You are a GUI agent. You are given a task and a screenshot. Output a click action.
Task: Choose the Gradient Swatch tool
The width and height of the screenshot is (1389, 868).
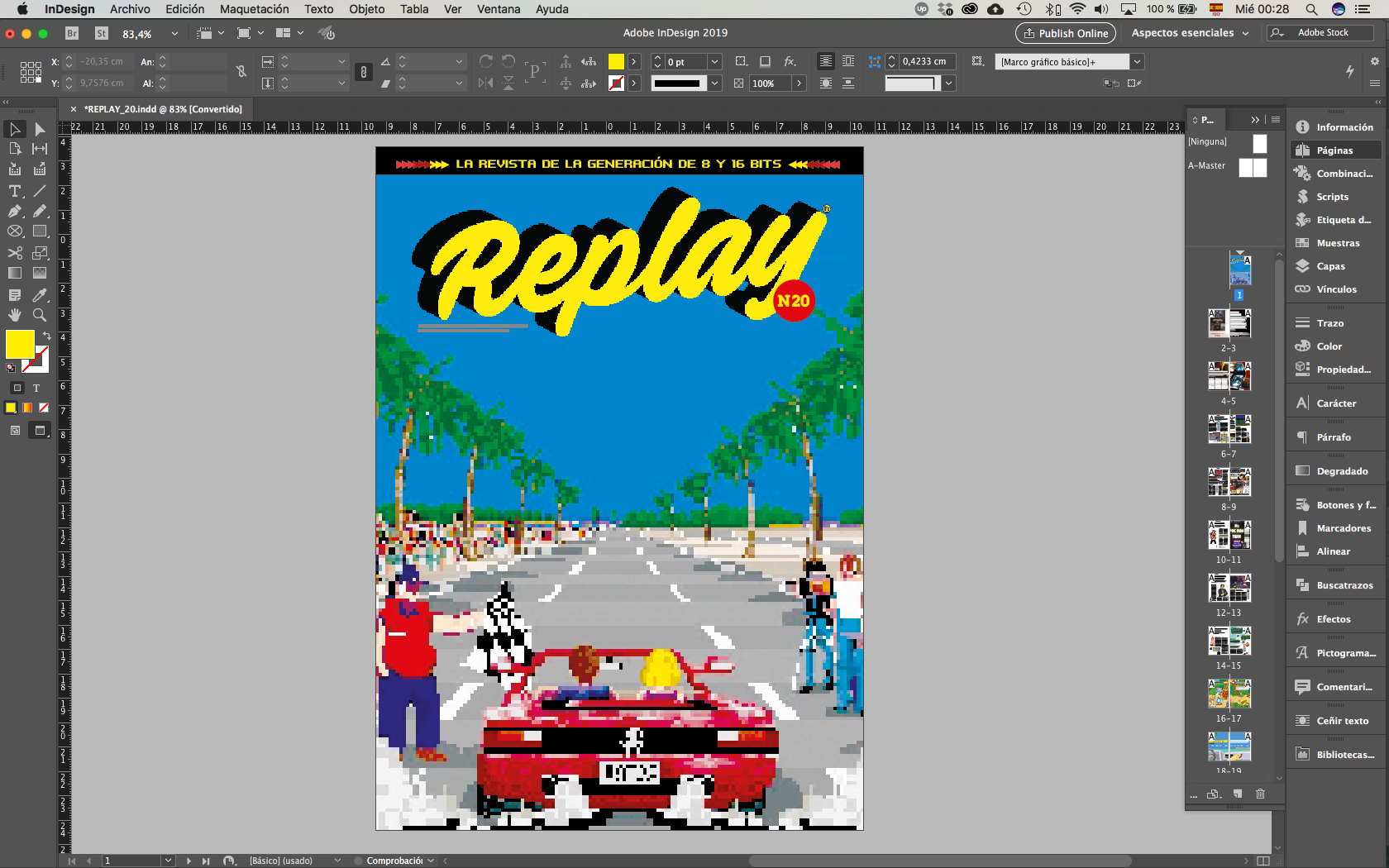click(x=15, y=273)
